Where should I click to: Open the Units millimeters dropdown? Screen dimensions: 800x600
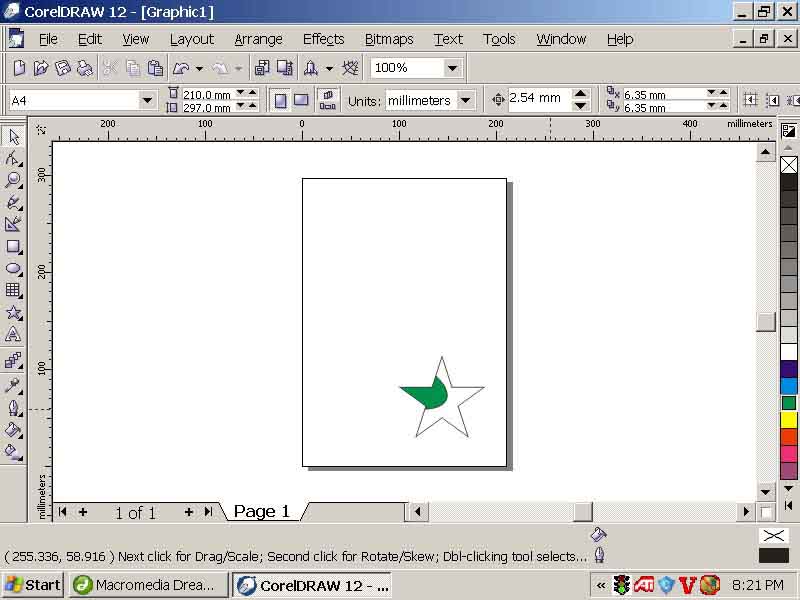[x=465, y=101]
